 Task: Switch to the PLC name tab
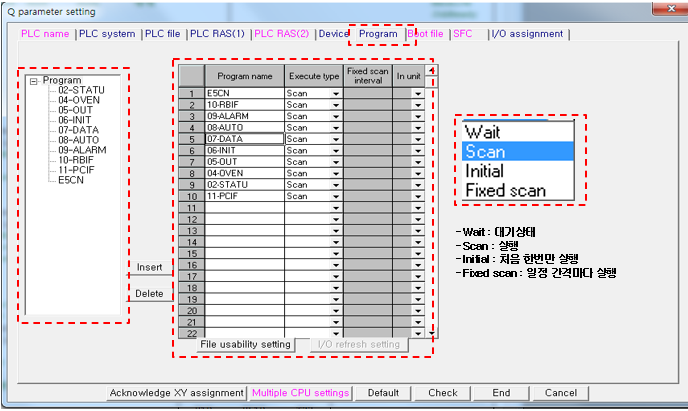tap(45, 34)
